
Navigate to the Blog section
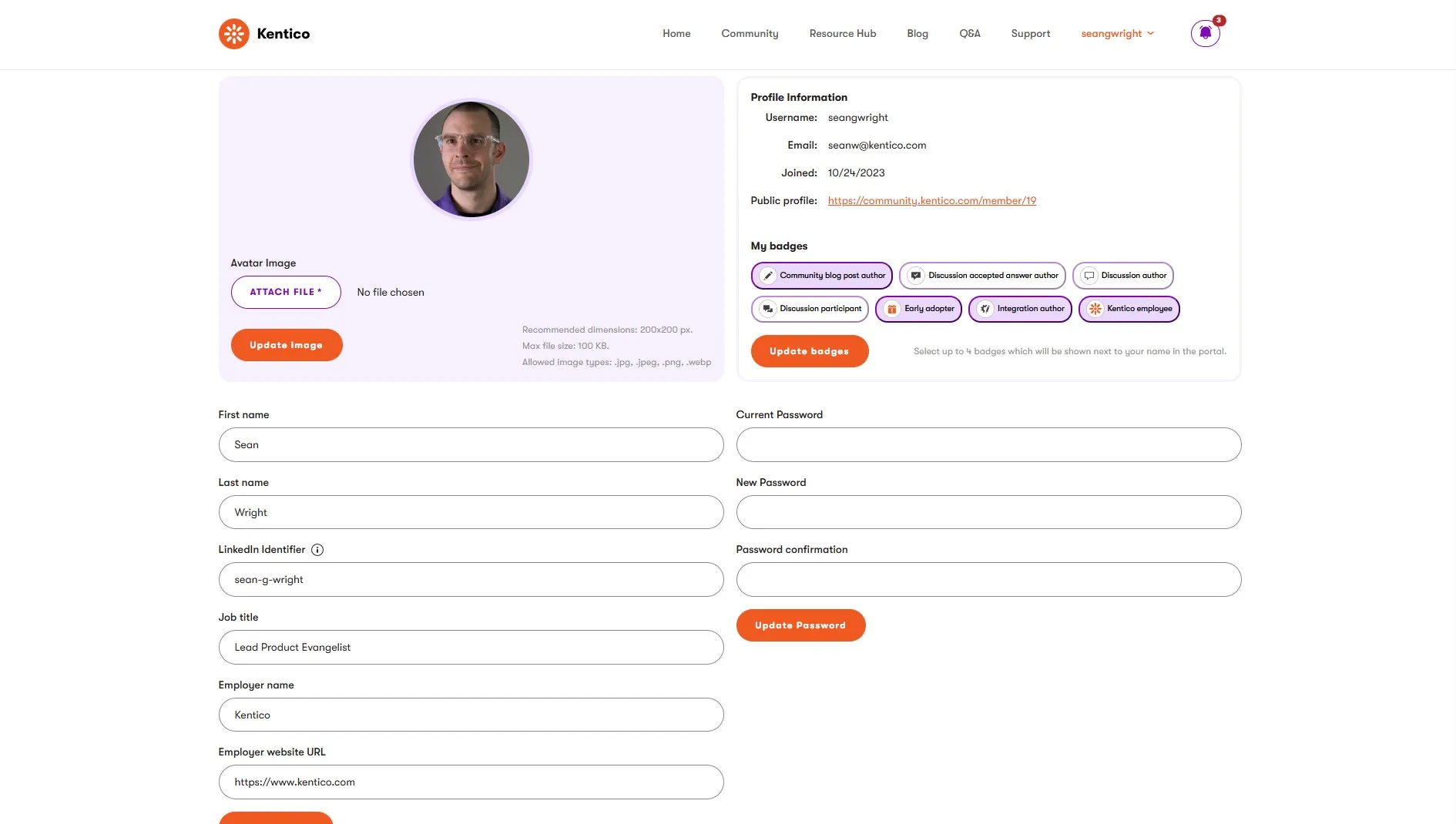pos(918,34)
